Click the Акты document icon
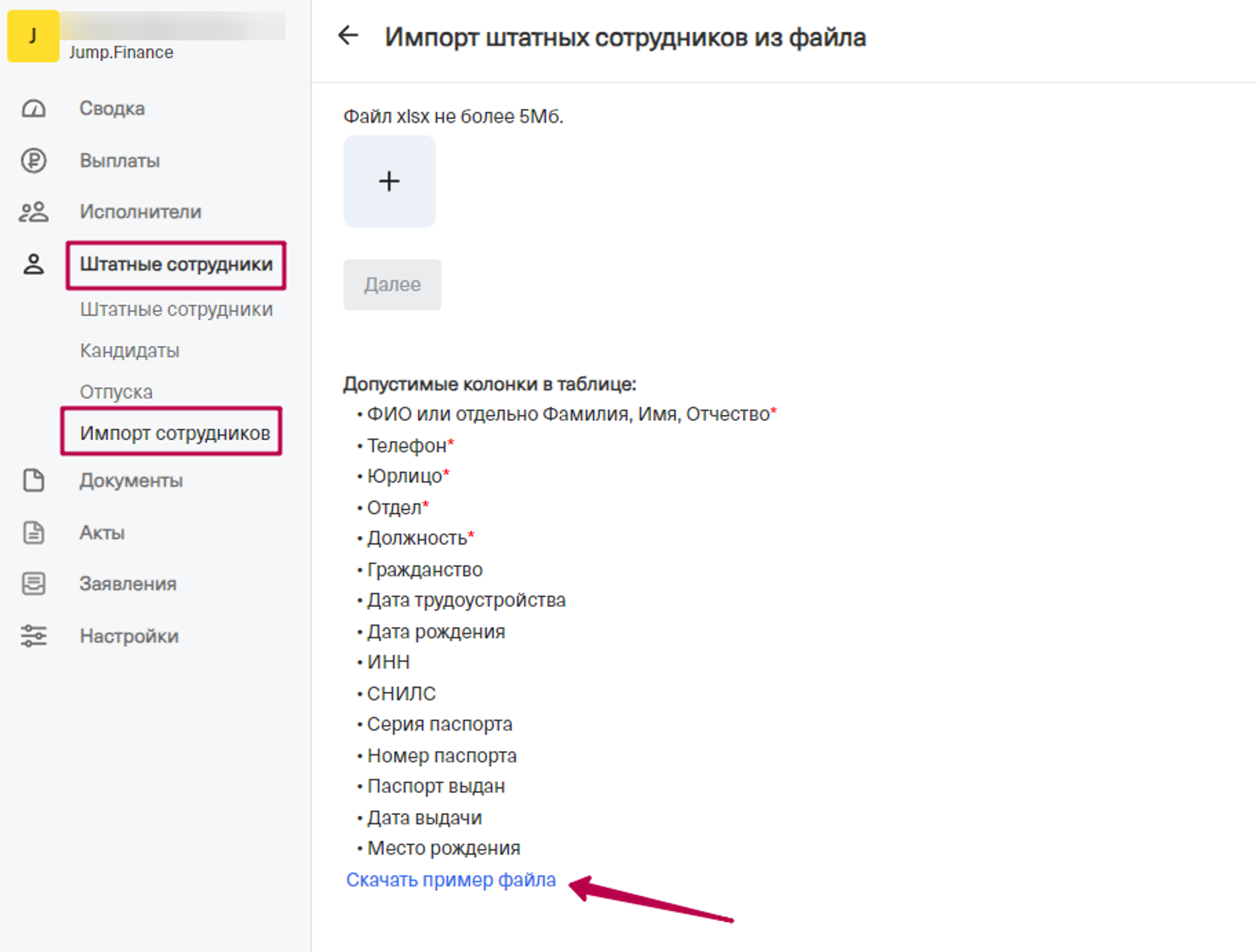 pos(33,532)
